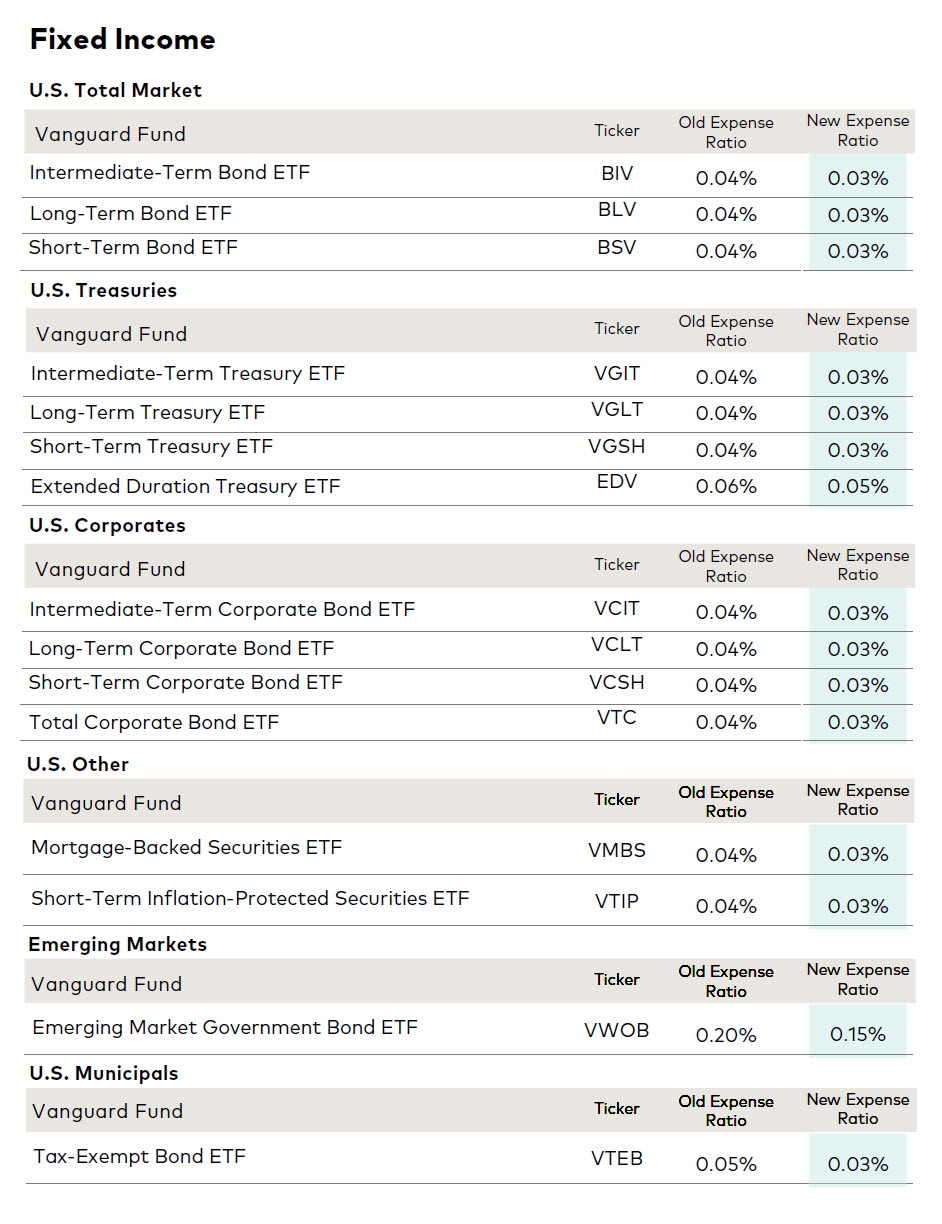Select VWOB new expense ratio 0.15%
This screenshot has height=1224, width=942.
point(858,1034)
